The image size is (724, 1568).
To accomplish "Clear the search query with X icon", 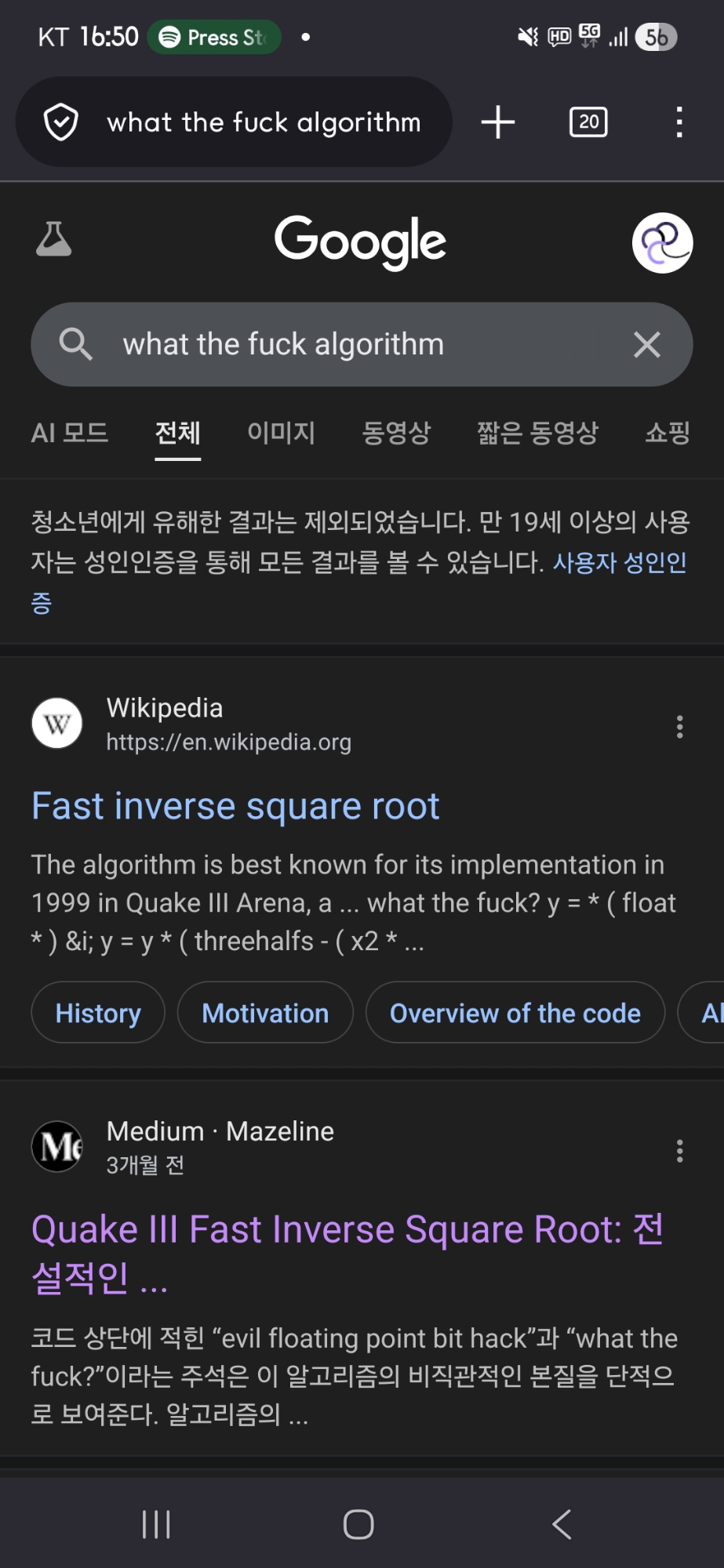I will (x=647, y=344).
